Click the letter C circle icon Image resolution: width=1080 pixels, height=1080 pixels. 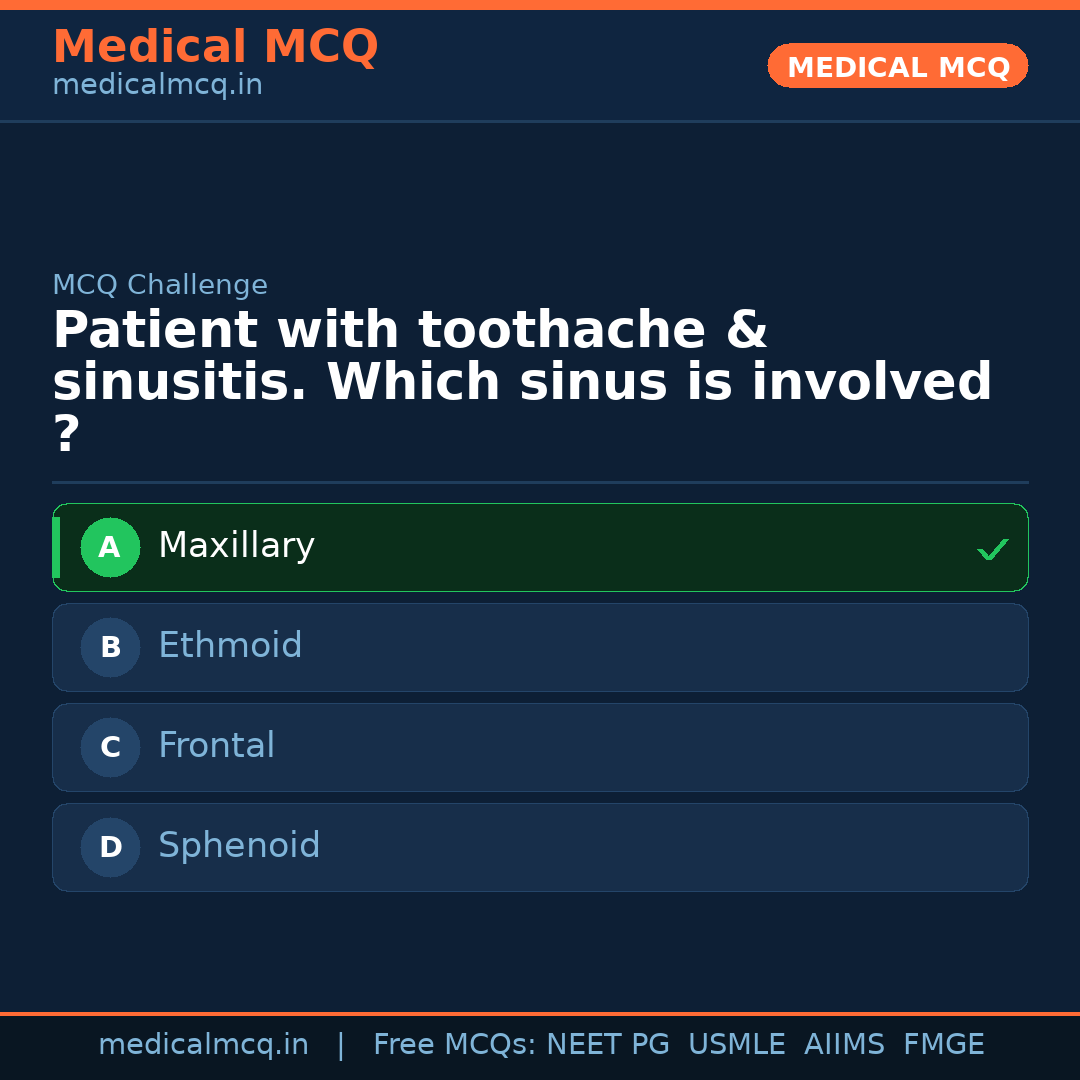tap(110, 747)
